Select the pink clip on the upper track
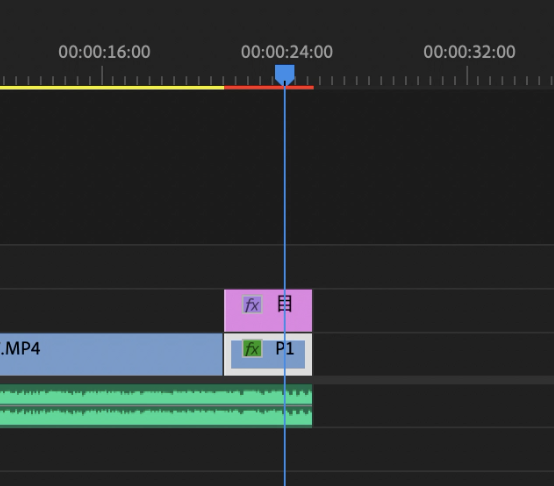 point(268,310)
